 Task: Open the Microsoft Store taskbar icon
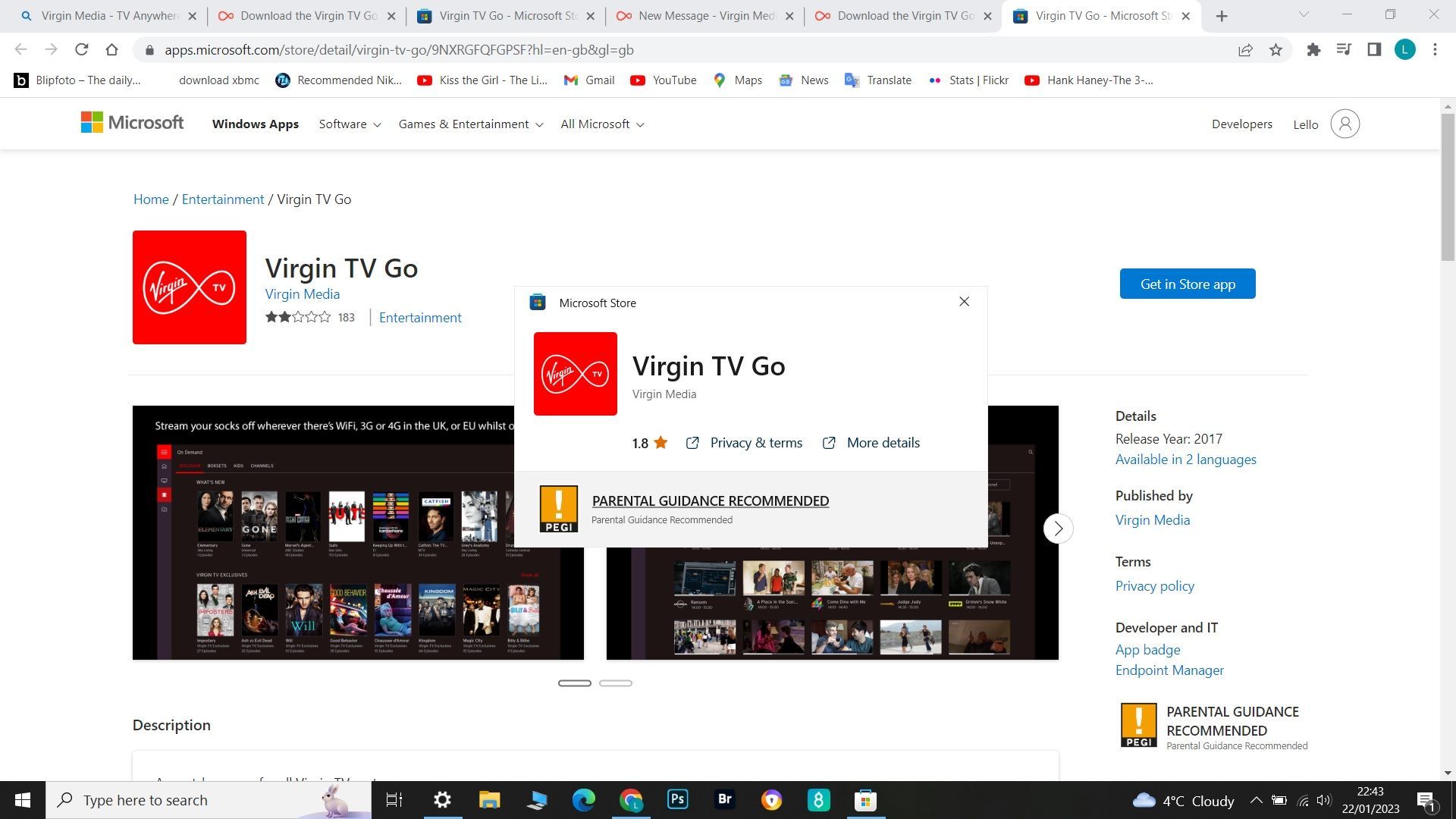tap(864, 799)
